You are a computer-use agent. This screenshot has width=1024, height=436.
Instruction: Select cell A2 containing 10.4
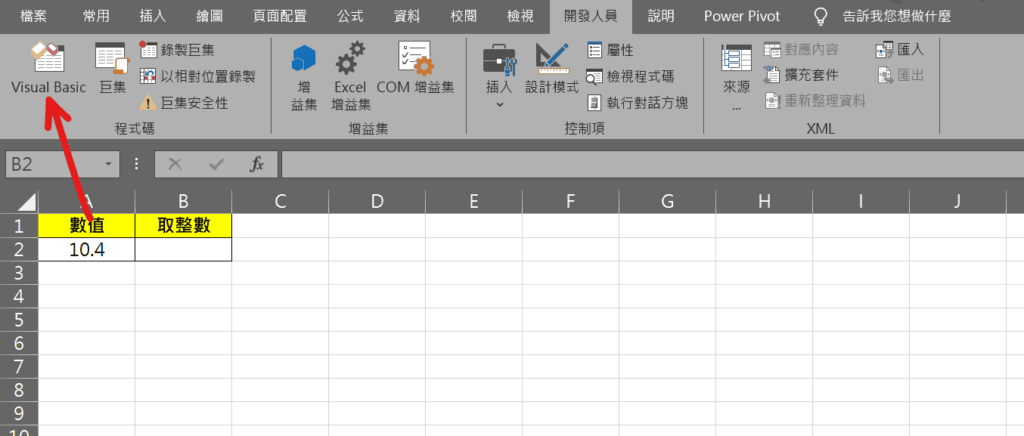(87, 249)
